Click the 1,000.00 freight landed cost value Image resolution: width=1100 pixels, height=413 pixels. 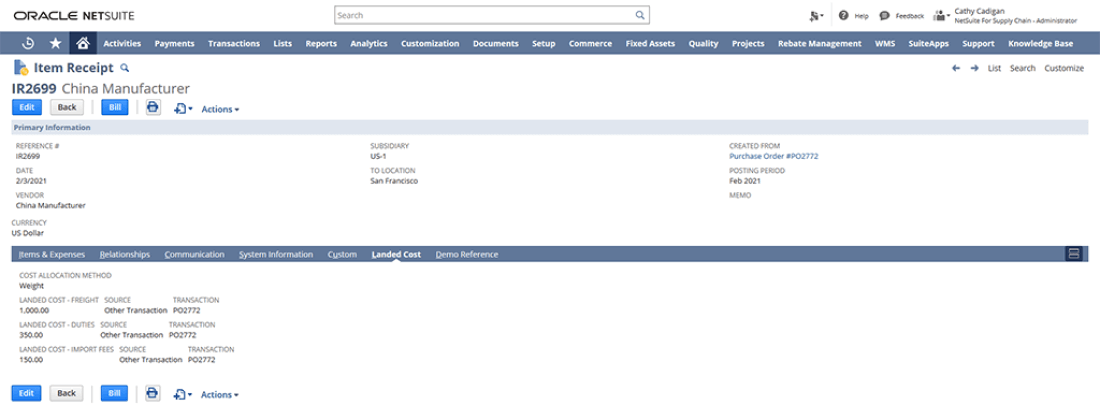pos(34,310)
